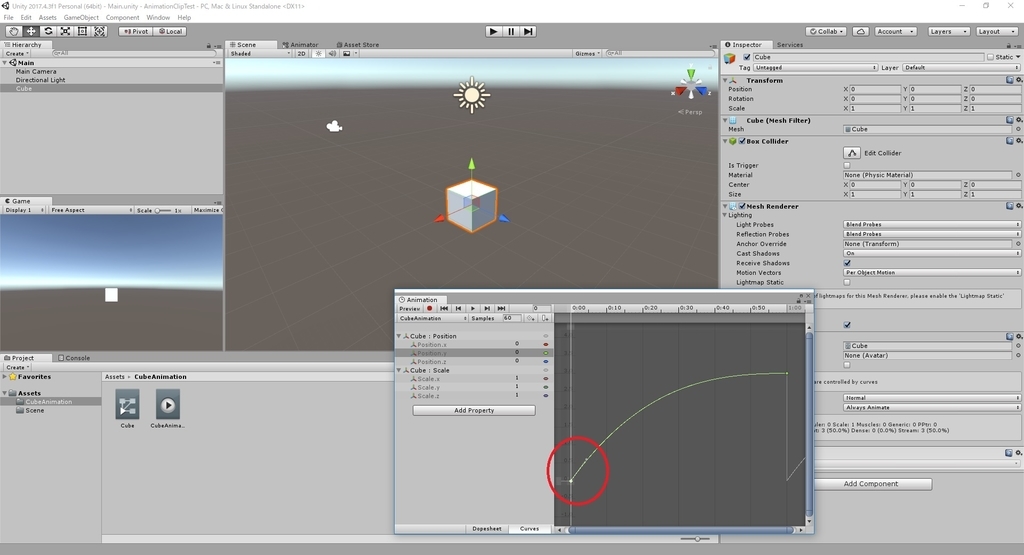1024x555 pixels.
Task: Open the Account dropdown
Action: pos(895,31)
